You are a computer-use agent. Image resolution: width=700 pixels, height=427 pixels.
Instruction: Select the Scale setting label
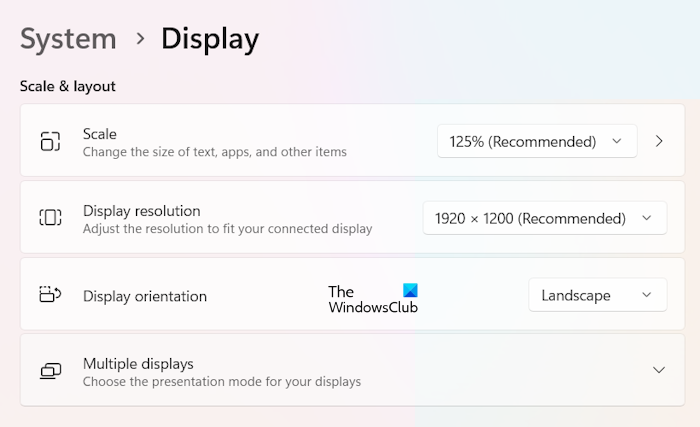(x=100, y=134)
